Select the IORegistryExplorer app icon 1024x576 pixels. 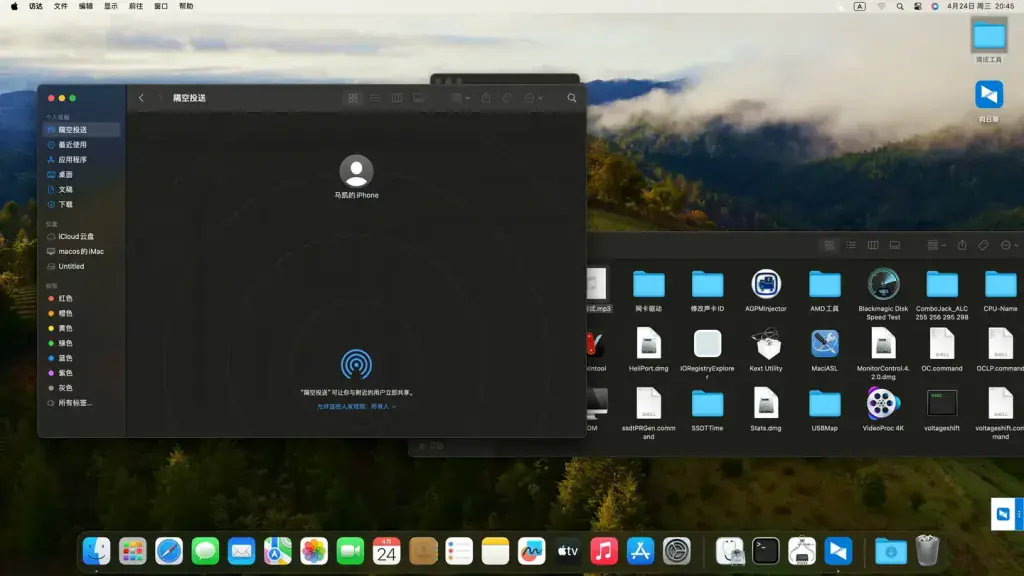click(707, 344)
